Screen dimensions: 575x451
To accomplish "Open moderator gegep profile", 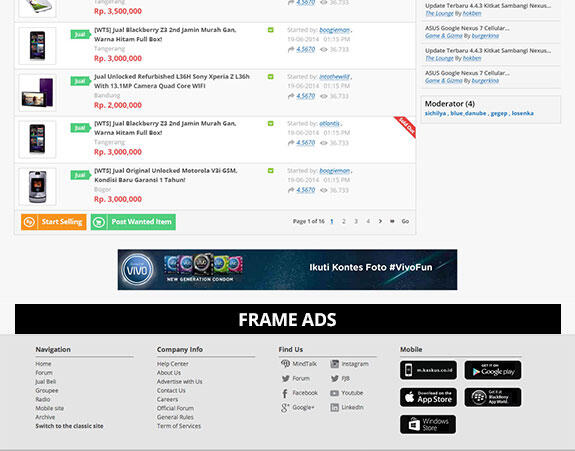I will [499, 113].
